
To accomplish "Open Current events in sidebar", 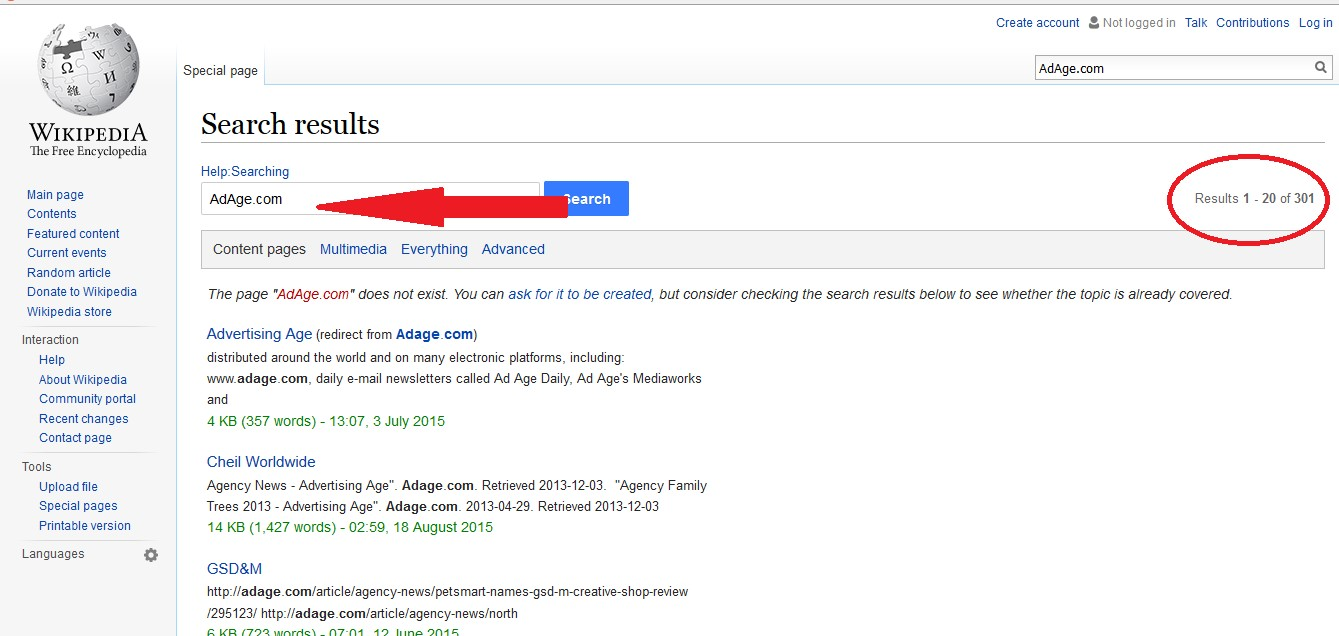I will tap(66, 253).
